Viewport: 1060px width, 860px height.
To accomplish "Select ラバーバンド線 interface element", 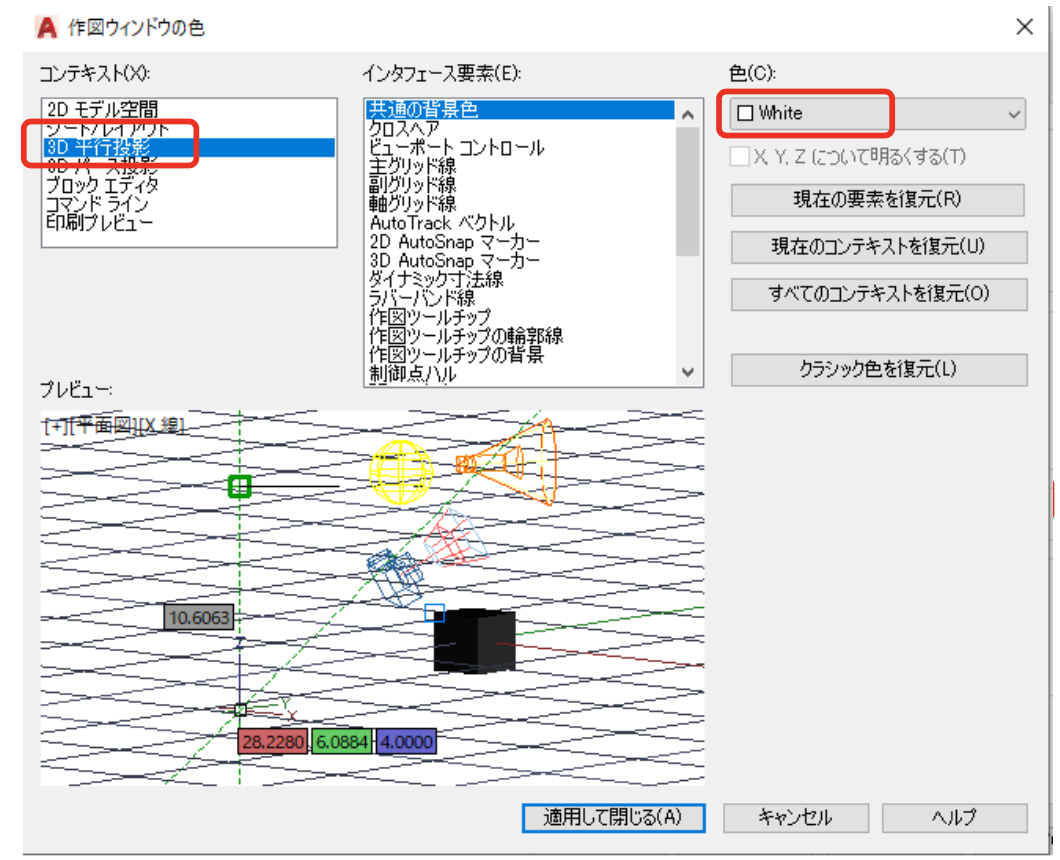I will (x=520, y=297).
